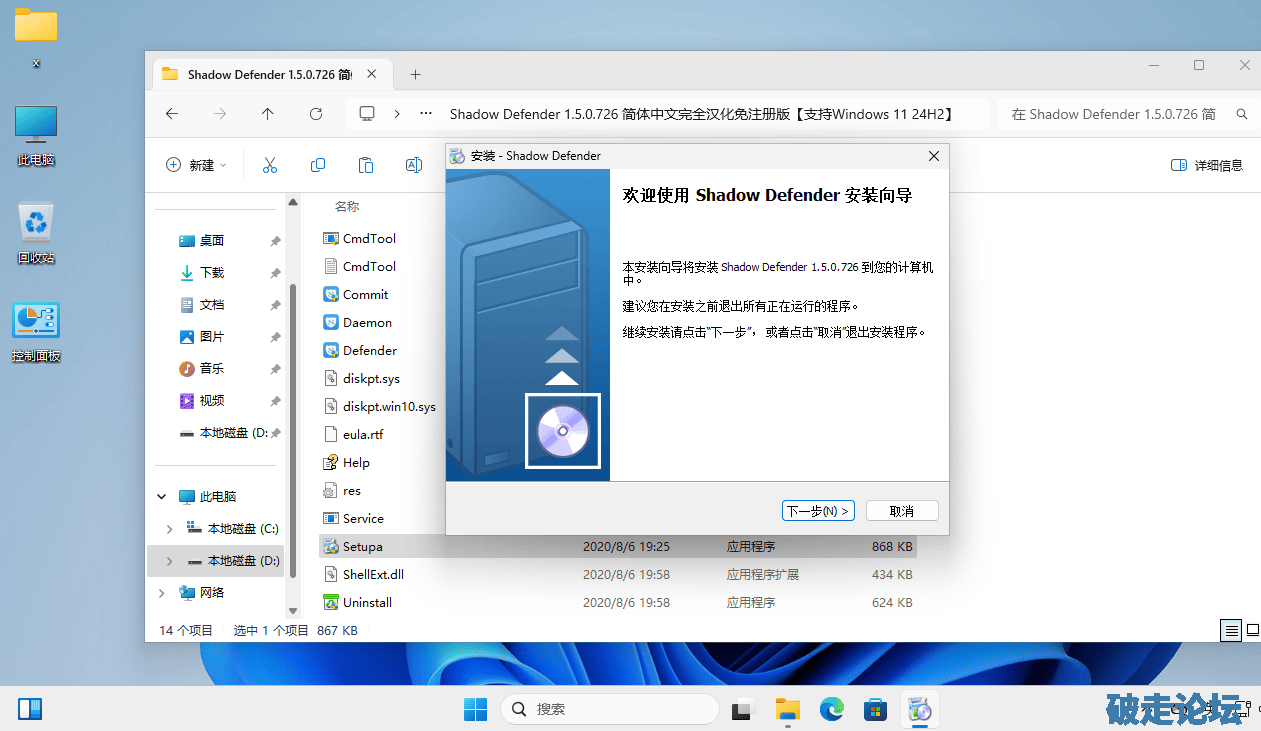
Task: Expand the 网络 tree node
Action: [x=162, y=593]
